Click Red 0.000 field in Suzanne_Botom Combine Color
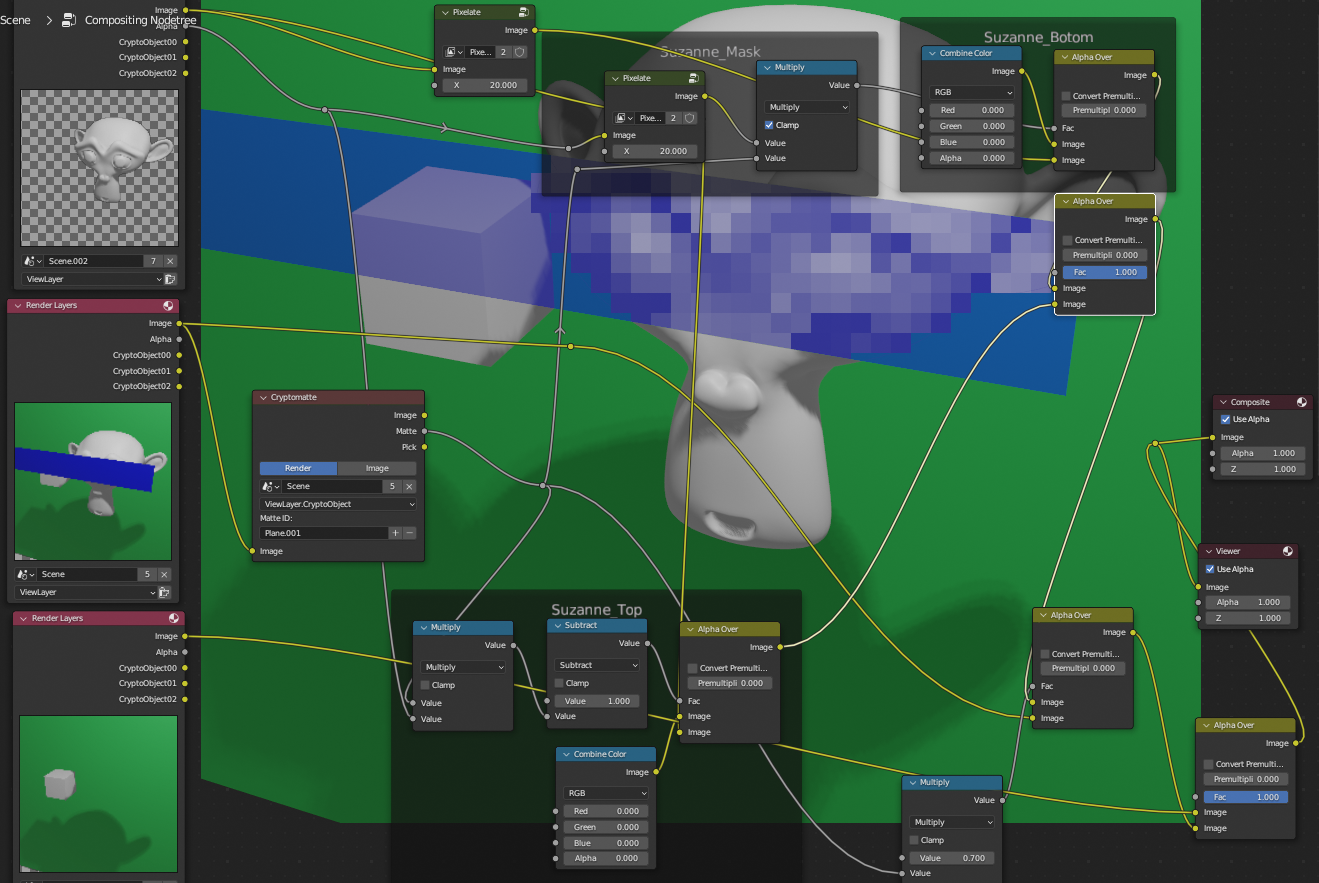Viewport: 1319px width, 883px height. tap(971, 110)
